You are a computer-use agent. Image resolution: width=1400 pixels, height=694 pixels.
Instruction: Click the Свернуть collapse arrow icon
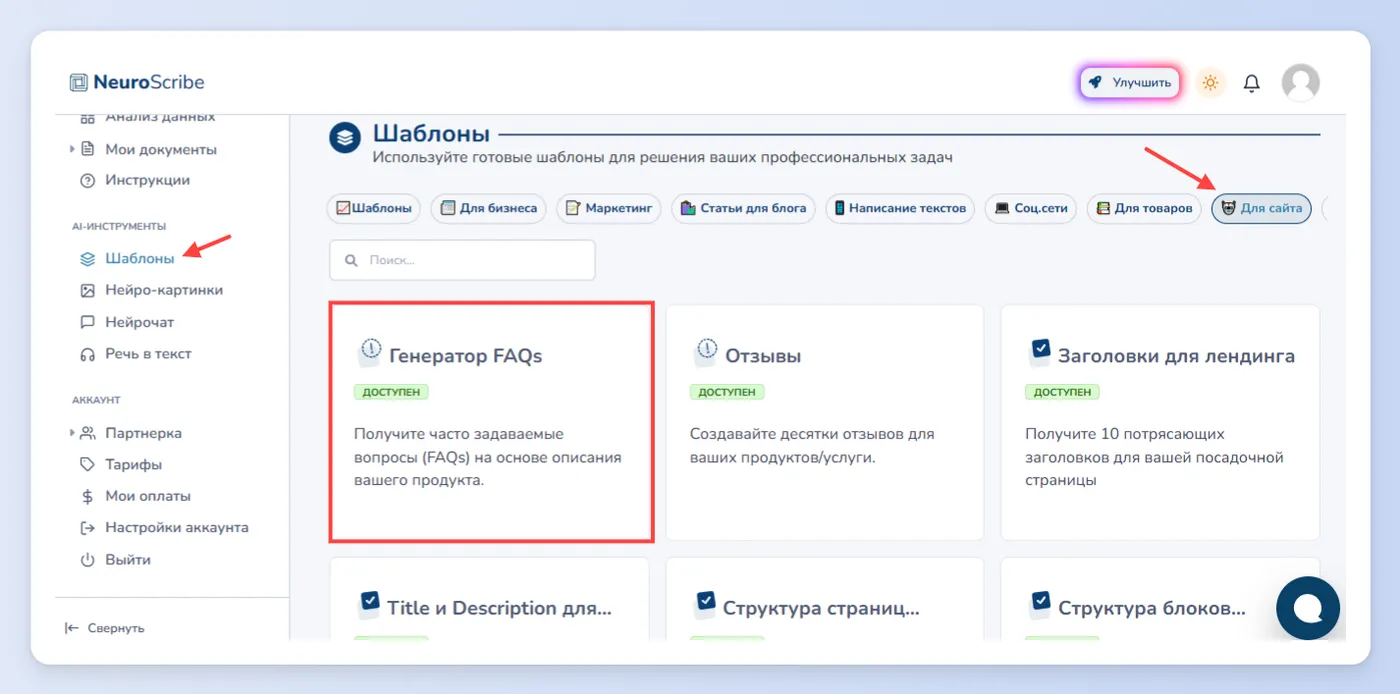tap(71, 628)
